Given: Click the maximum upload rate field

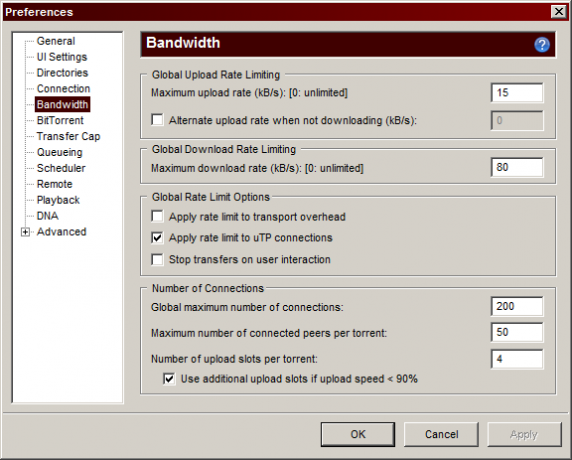Looking at the screenshot, I should [517, 93].
